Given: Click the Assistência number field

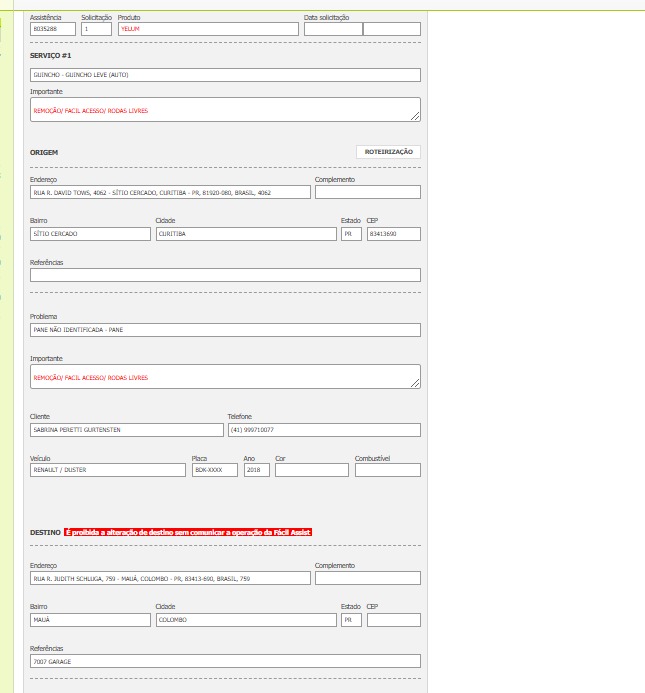Looking at the screenshot, I should [x=52, y=29].
